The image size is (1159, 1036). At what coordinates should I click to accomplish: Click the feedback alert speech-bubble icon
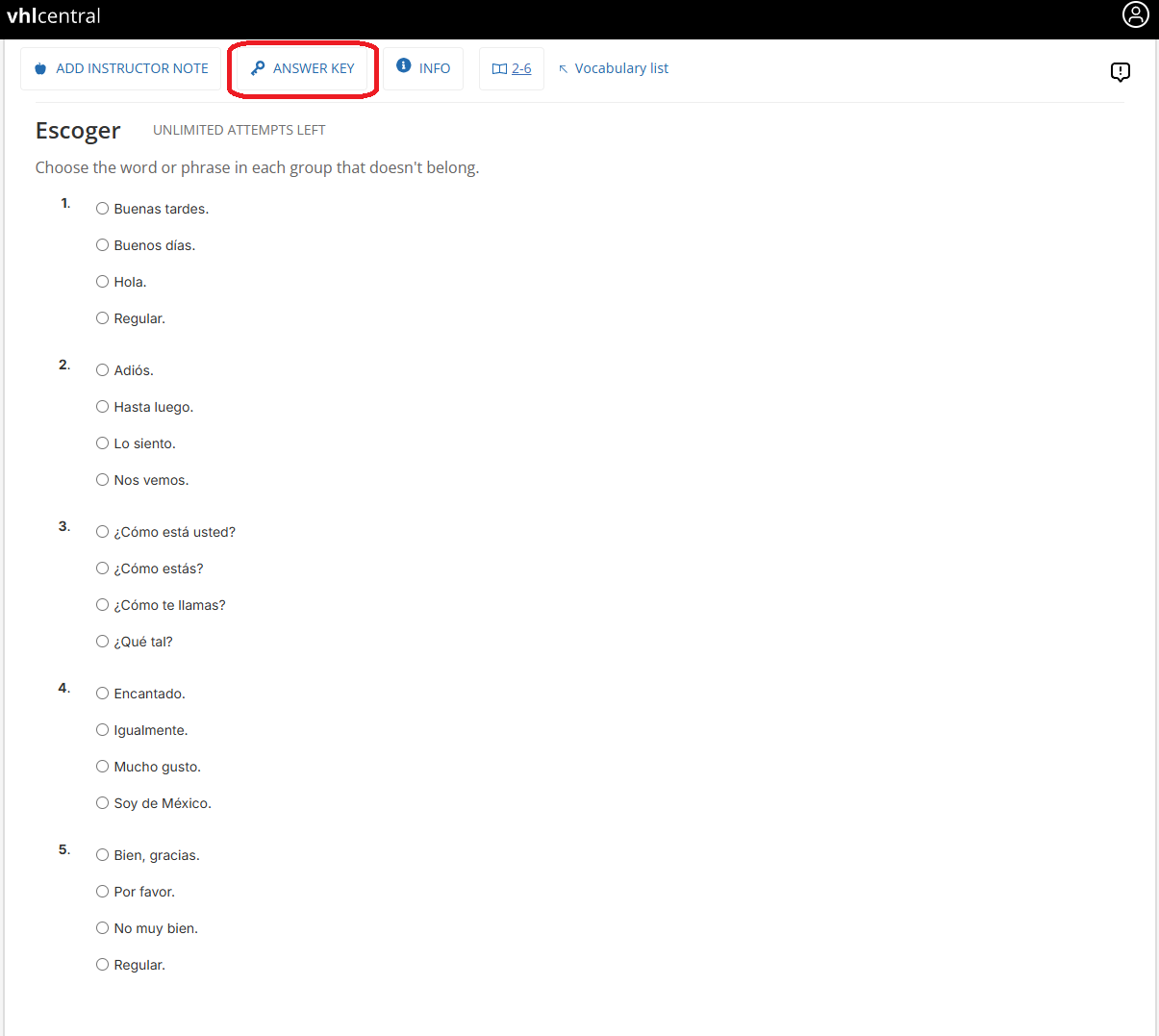(x=1121, y=72)
